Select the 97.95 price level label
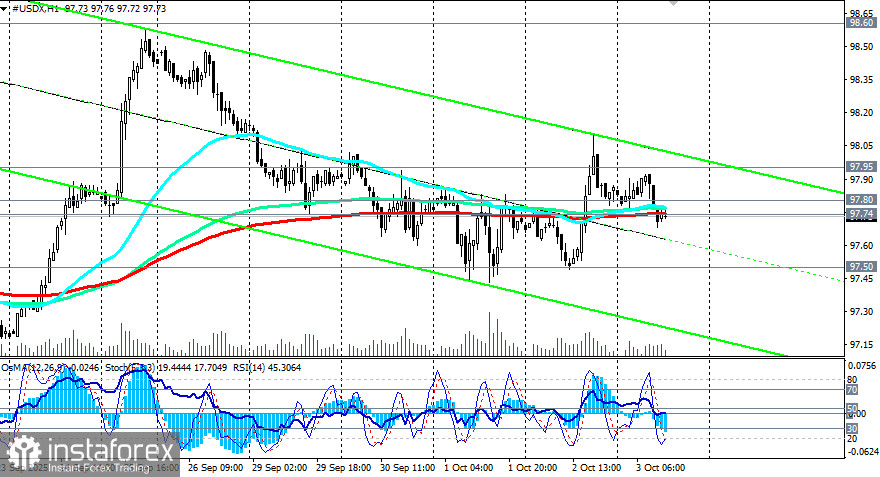 pyautogui.click(x=861, y=167)
